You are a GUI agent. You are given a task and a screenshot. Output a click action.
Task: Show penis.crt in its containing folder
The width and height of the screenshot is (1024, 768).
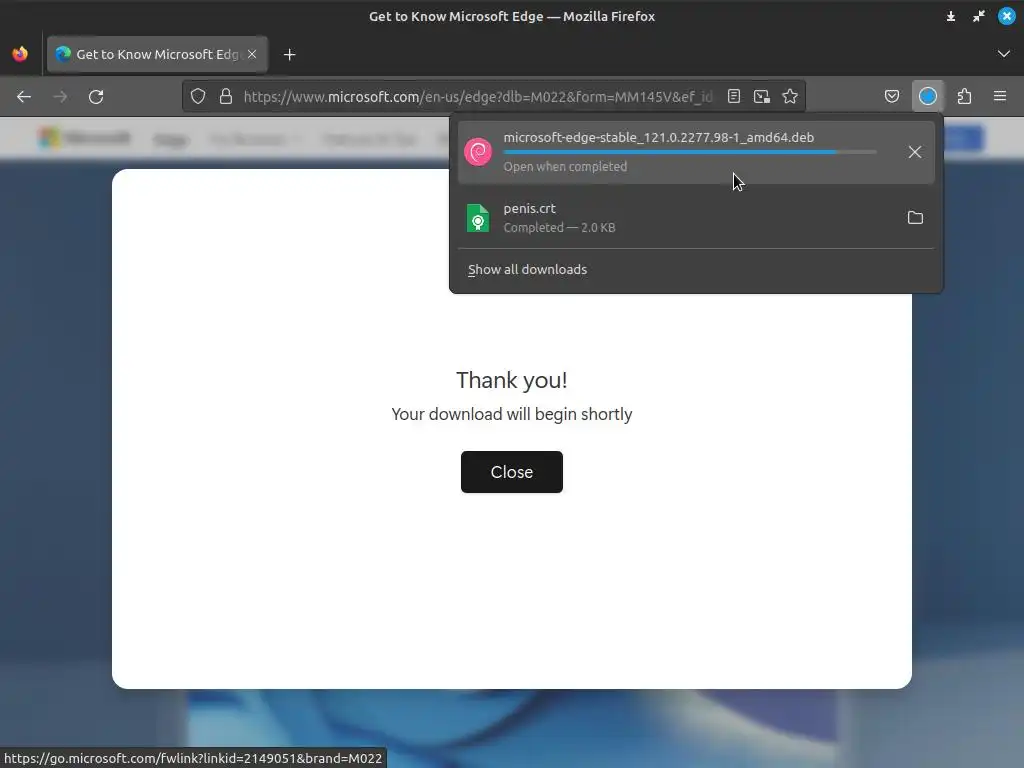tap(916, 217)
